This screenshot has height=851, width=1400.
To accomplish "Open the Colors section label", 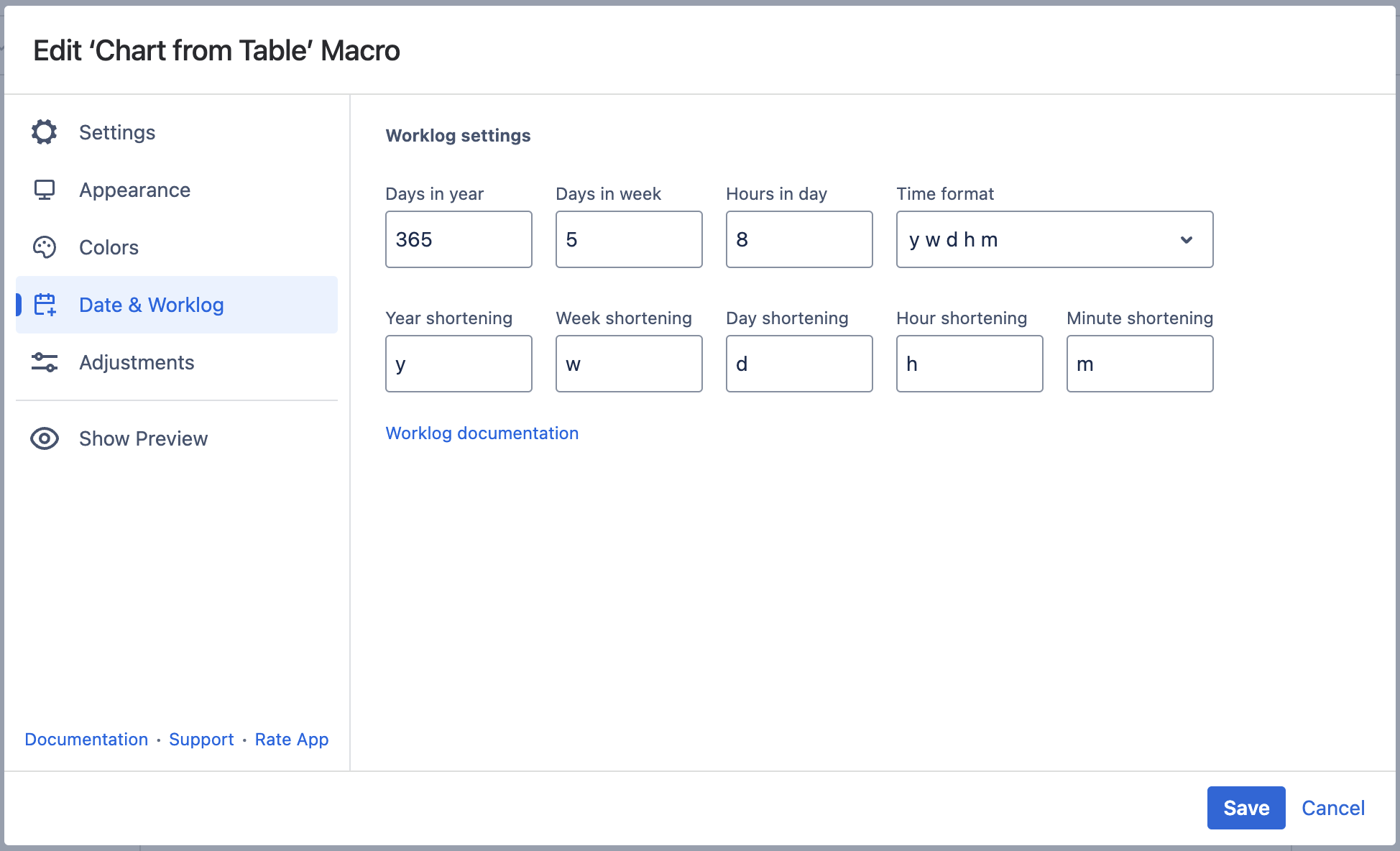I will 109,247.
